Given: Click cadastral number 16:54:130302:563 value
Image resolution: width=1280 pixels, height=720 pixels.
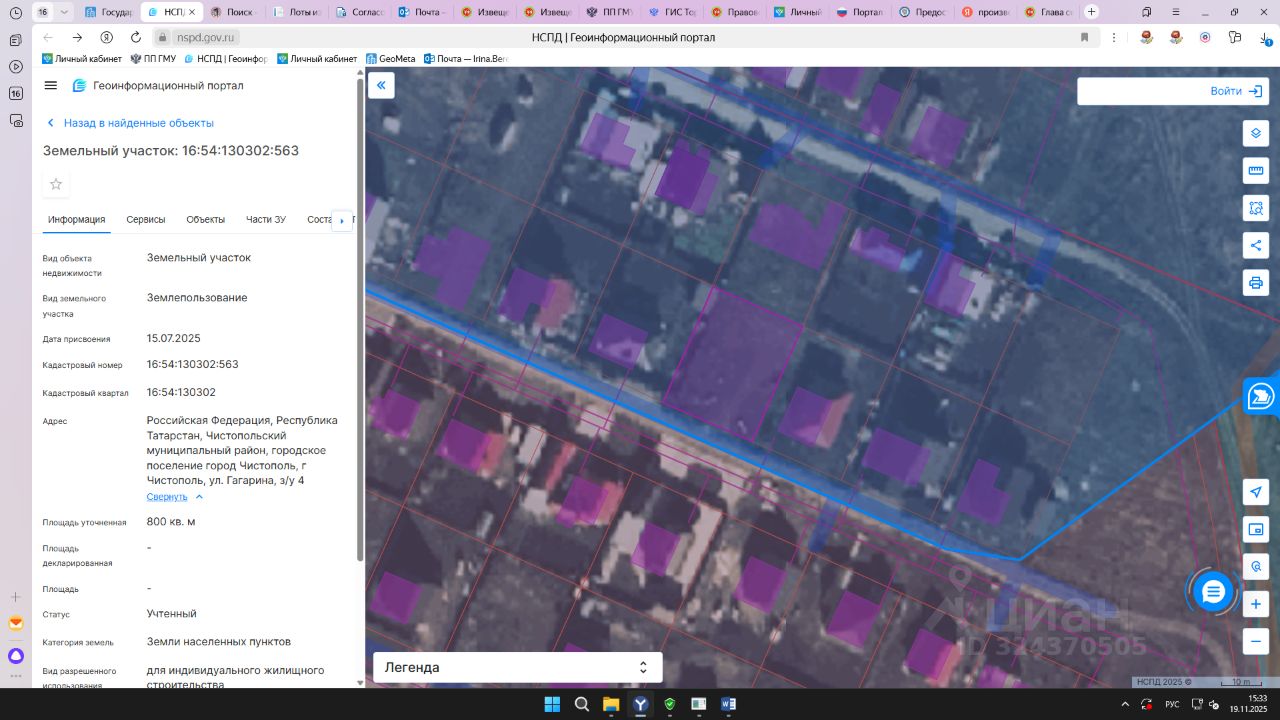Looking at the screenshot, I should pos(192,364).
